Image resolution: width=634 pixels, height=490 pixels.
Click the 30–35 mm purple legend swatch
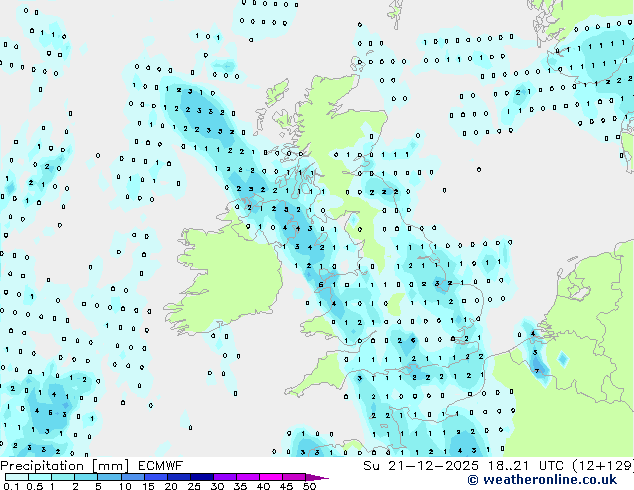point(225,477)
